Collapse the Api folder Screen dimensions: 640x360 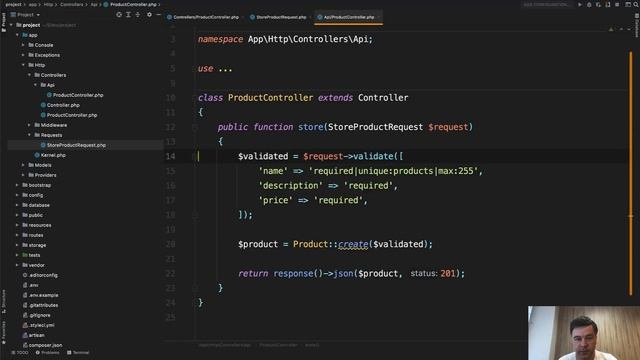click(x=36, y=85)
